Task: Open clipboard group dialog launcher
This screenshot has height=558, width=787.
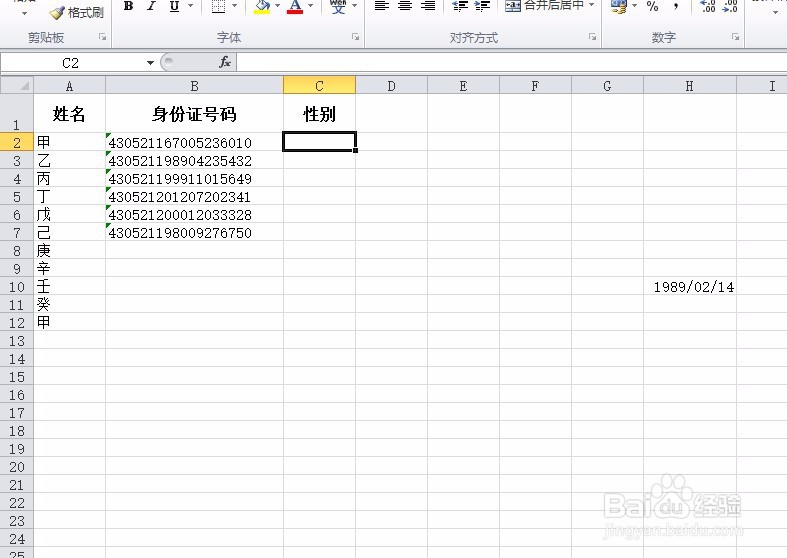Action: pos(102,37)
